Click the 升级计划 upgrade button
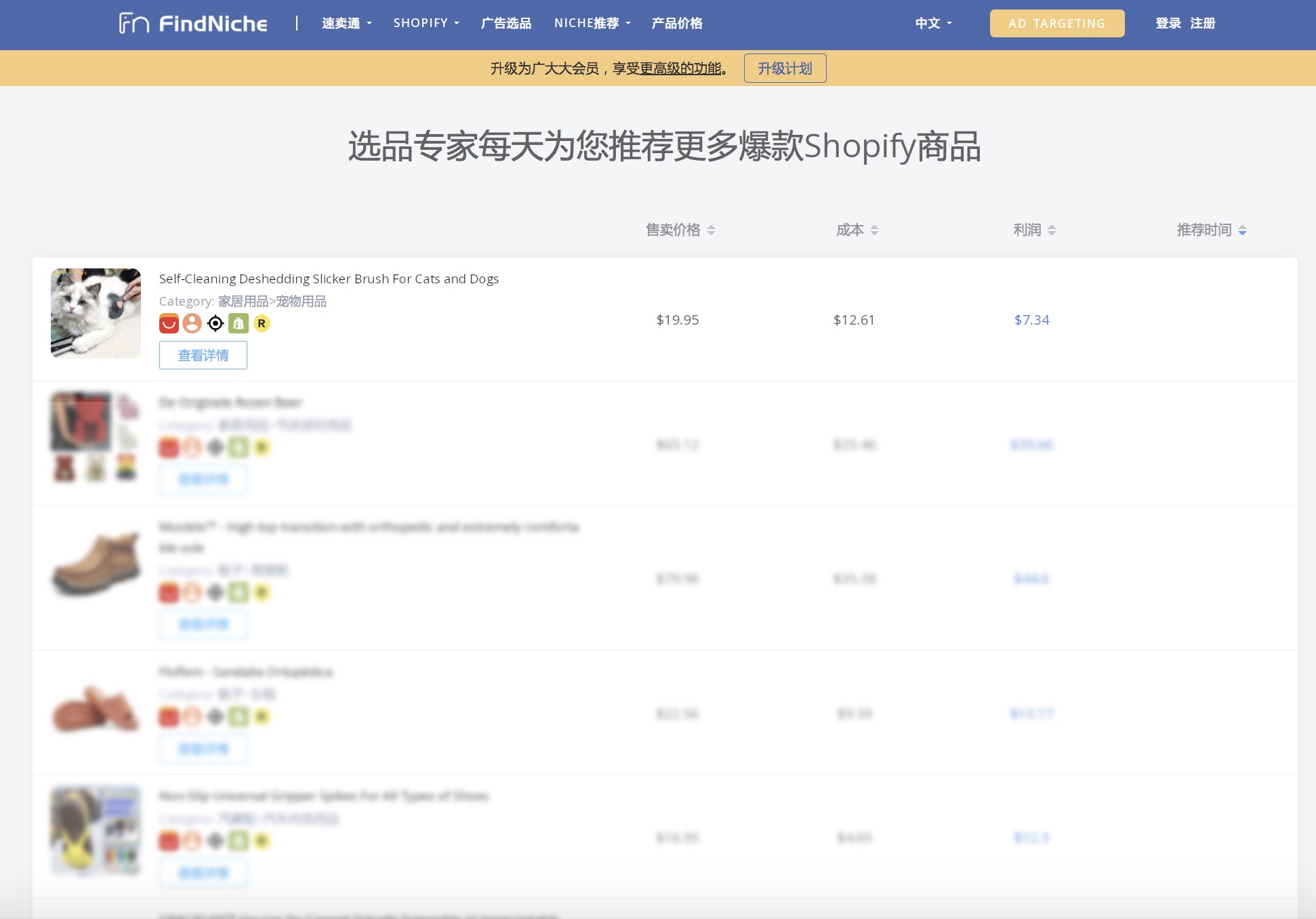The height and width of the screenshot is (919, 1316). click(x=785, y=68)
